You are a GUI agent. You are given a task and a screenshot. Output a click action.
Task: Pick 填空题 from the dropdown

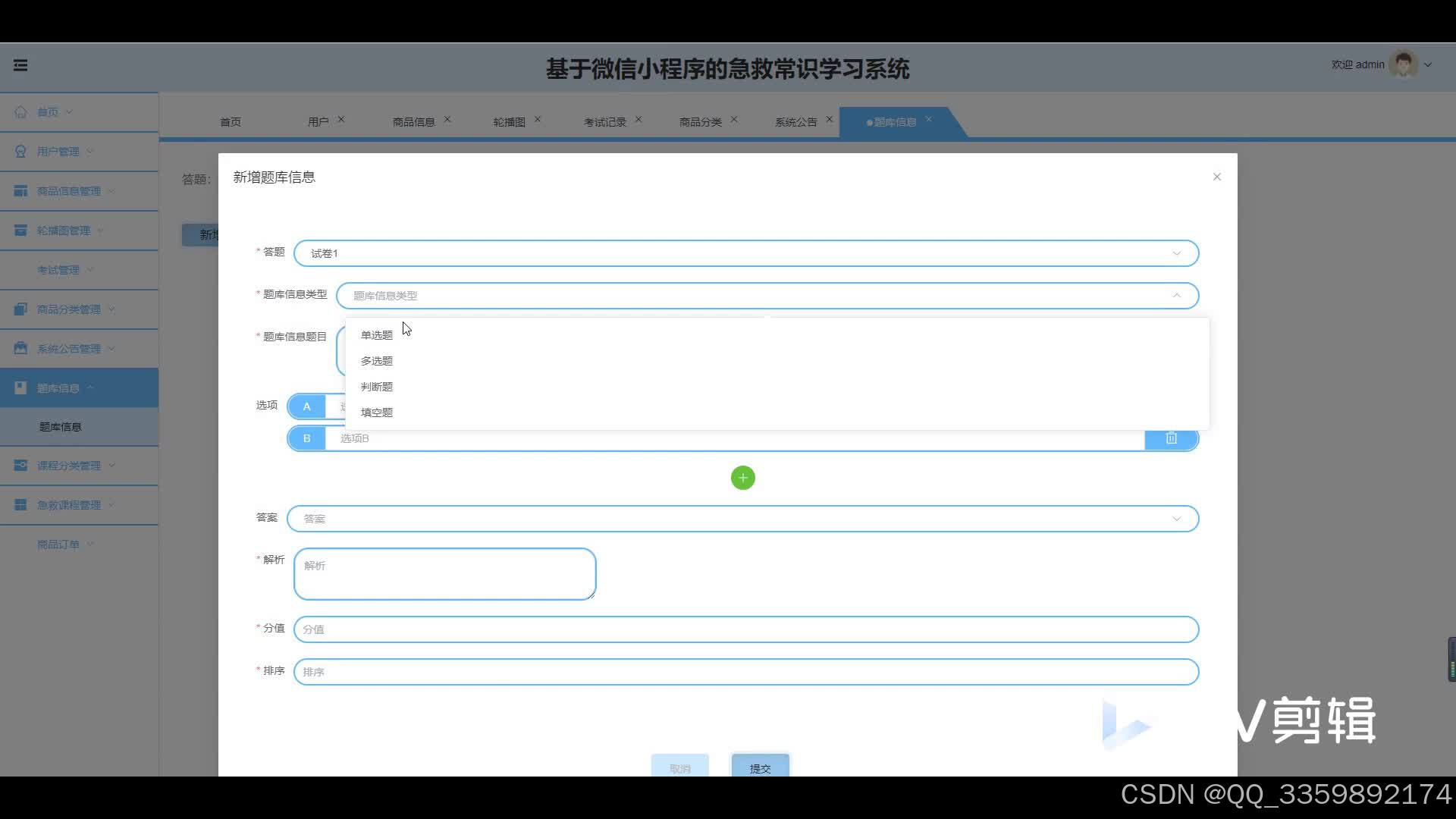click(x=377, y=413)
